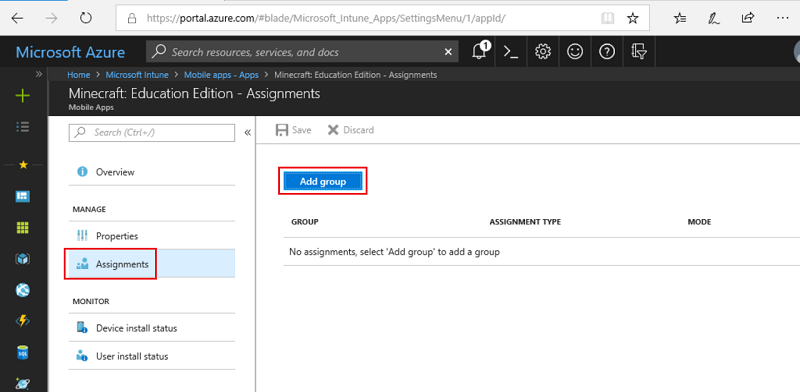Screen dimensions: 800x392
Task: Open Cosmos DB planet icon
Action: coord(23,384)
